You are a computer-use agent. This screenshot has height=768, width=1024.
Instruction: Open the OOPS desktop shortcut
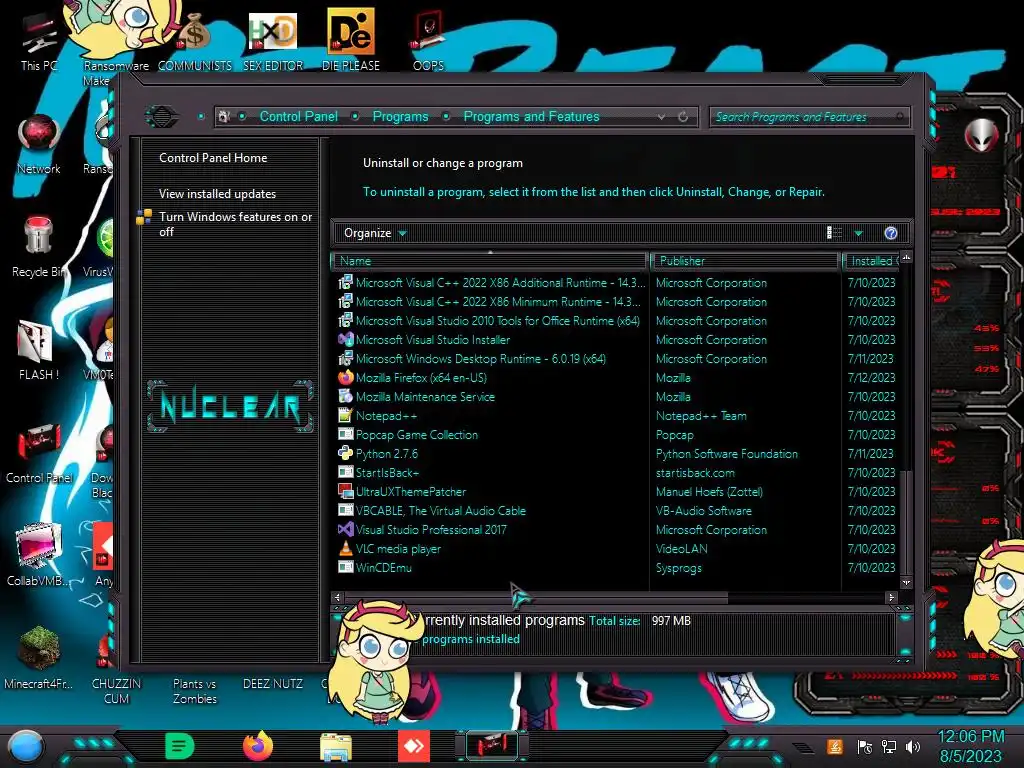point(428,42)
